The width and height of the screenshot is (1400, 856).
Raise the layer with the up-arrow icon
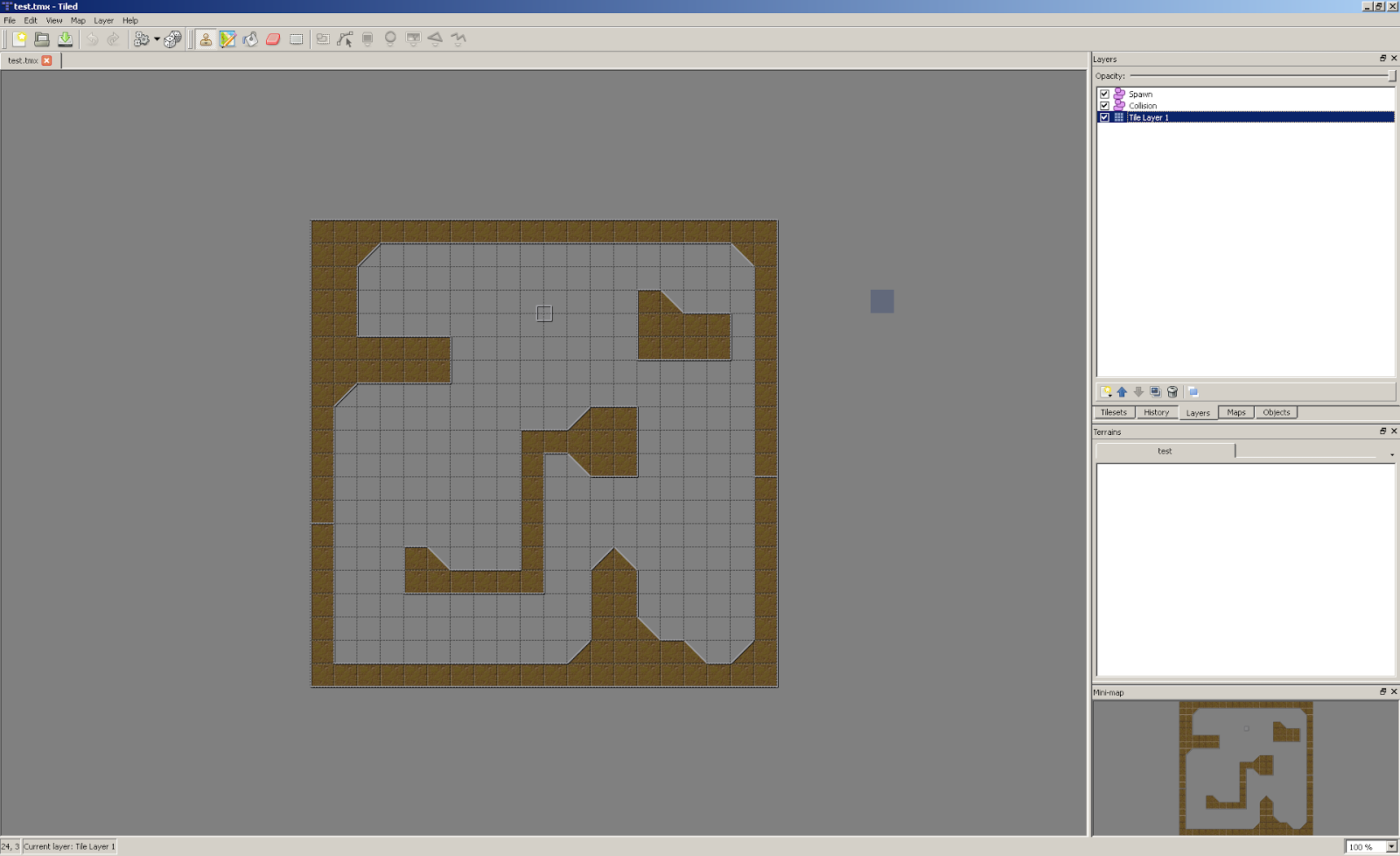pos(1122,391)
